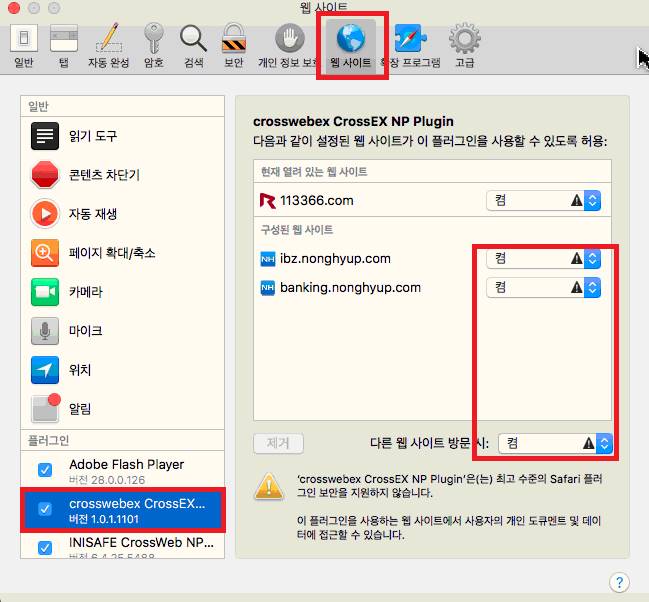Toggle the crosswebex CrossEX plugin checkbox
The height and width of the screenshot is (602, 649).
click(45, 509)
